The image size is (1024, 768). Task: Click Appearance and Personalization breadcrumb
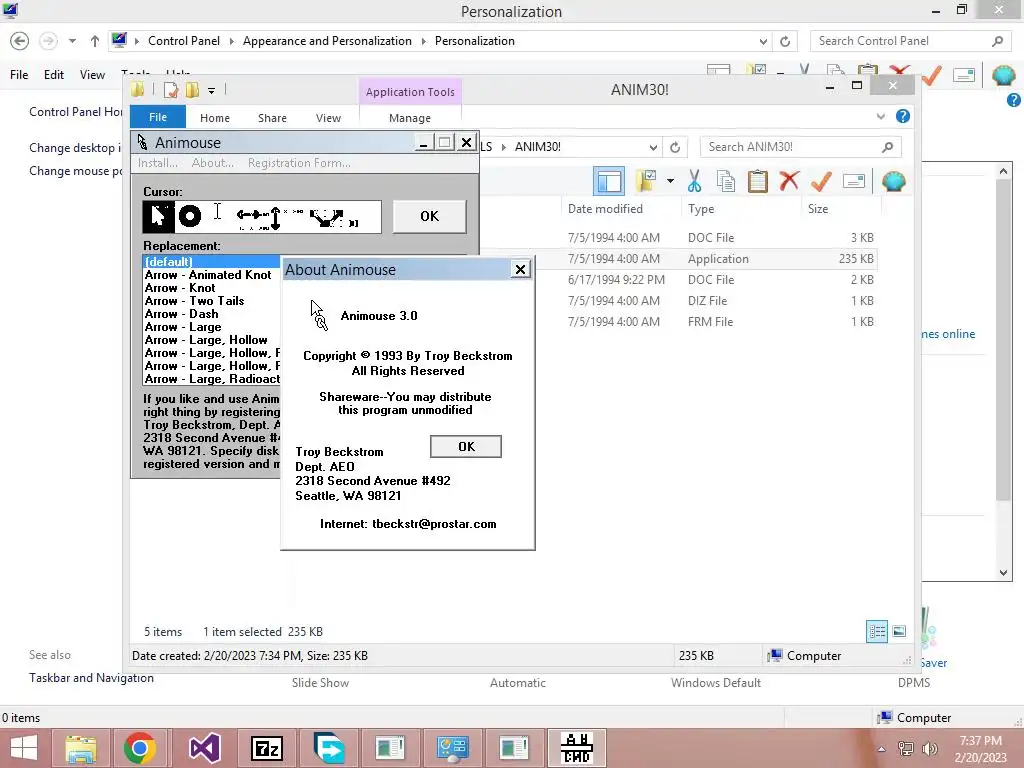click(x=327, y=40)
